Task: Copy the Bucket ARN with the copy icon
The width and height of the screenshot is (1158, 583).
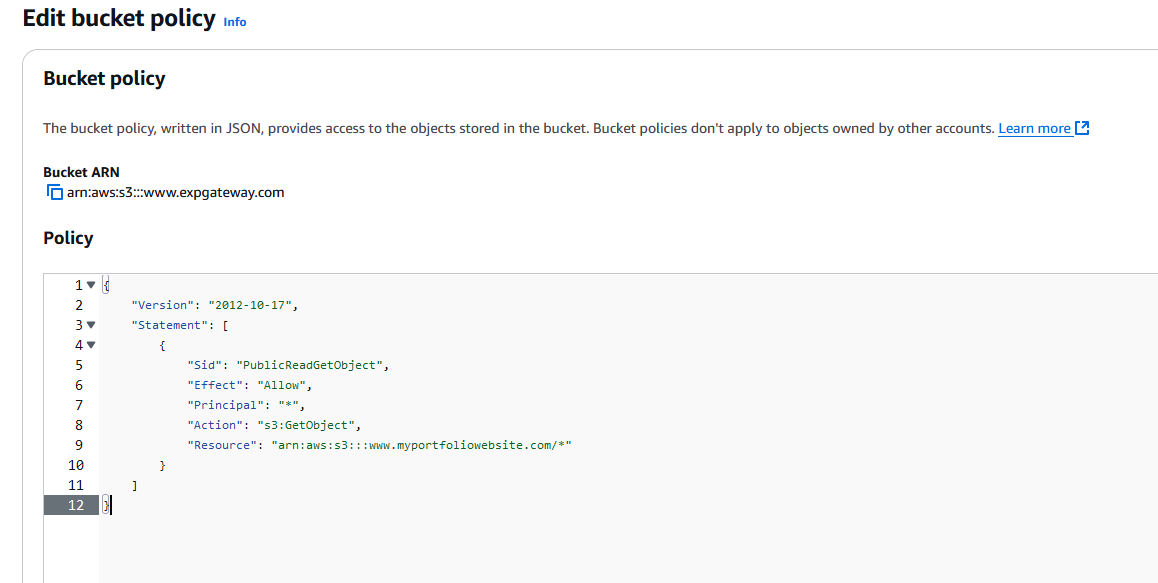Action: [54, 193]
